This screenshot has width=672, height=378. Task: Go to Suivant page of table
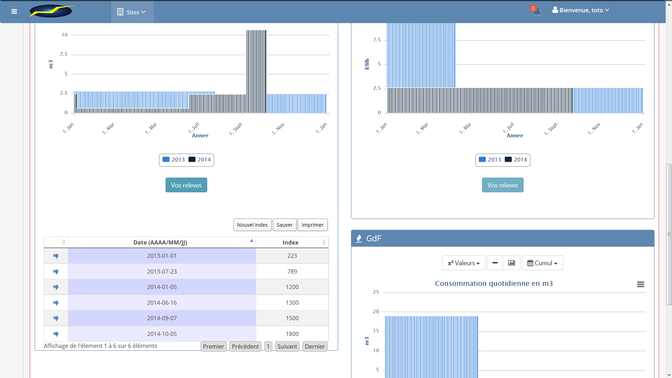(287, 346)
